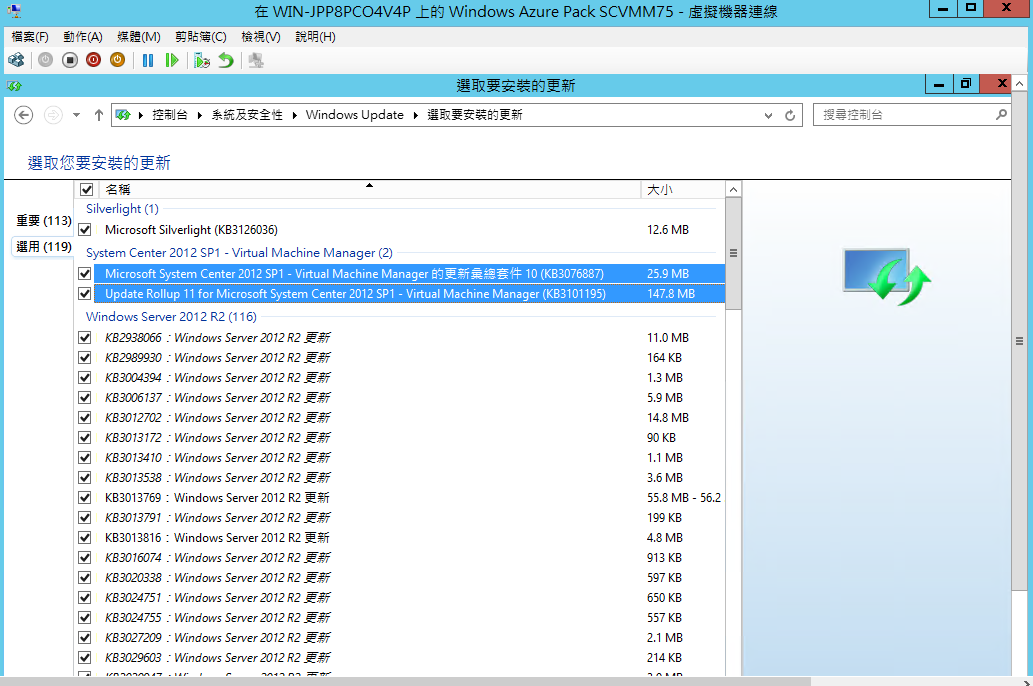
Task: Click the search magnifier icon
Action: (x=1001, y=115)
